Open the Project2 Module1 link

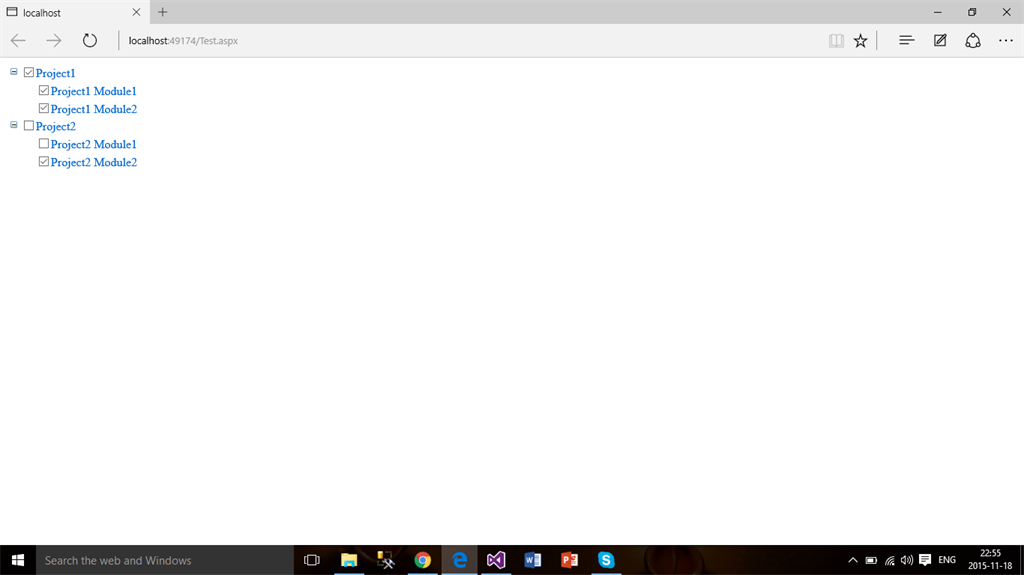pyautogui.click(x=93, y=144)
